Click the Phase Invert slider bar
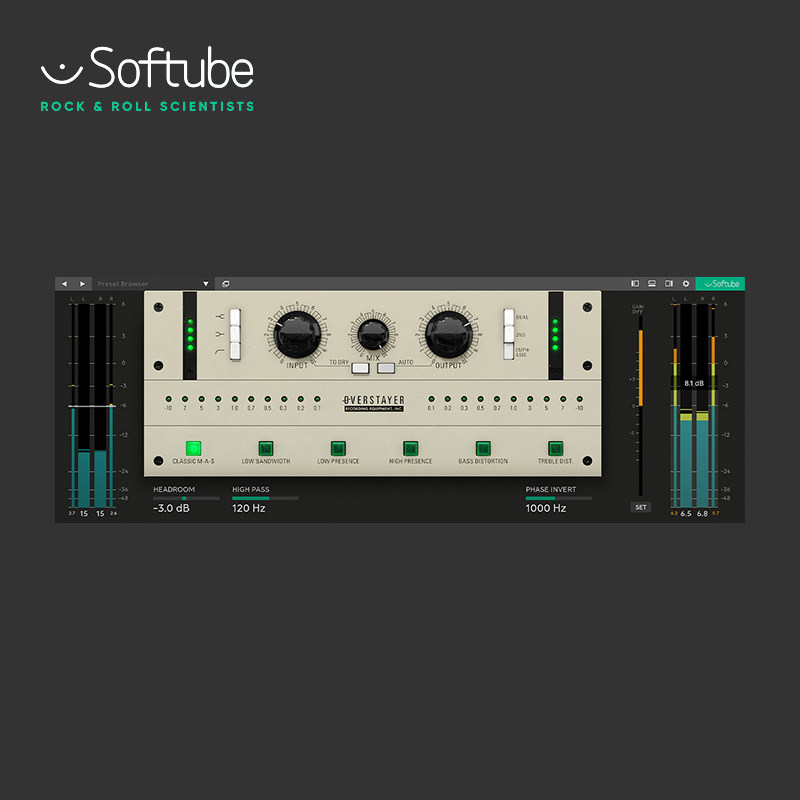800x800 pixels. pyautogui.click(x=559, y=498)
